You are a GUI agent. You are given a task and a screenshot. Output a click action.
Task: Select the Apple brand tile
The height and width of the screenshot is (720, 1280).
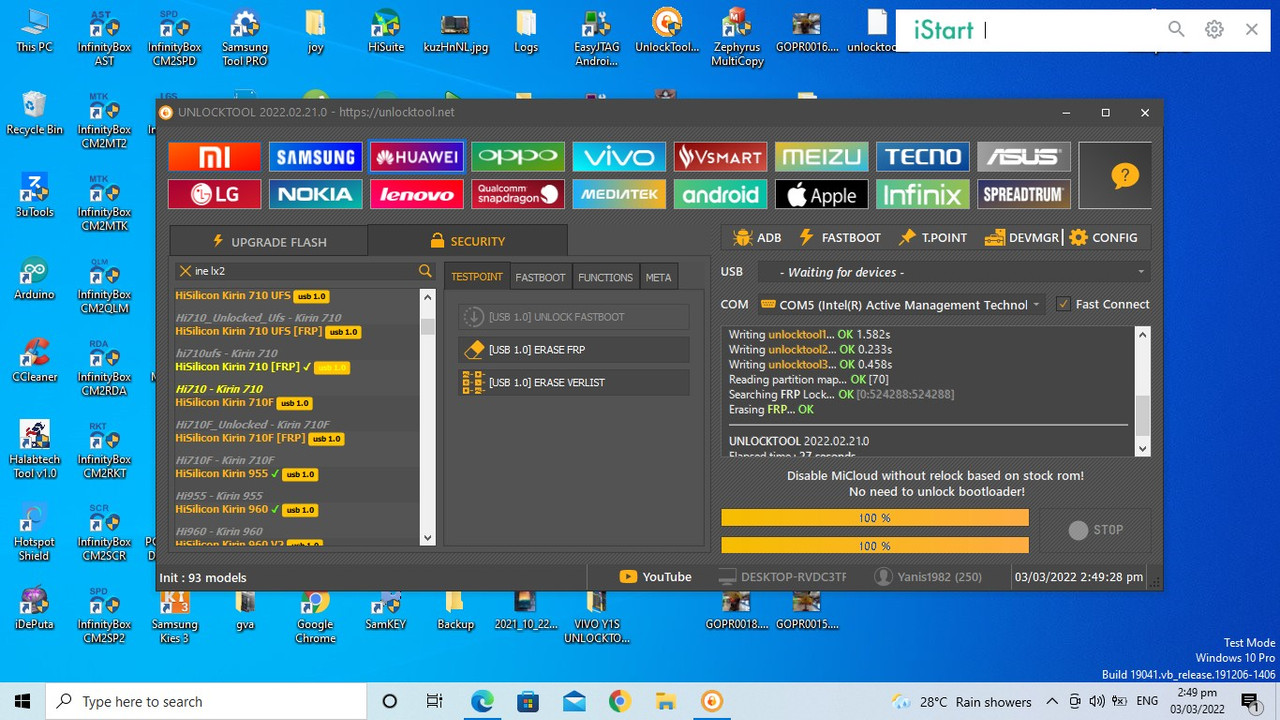point(821,194)
